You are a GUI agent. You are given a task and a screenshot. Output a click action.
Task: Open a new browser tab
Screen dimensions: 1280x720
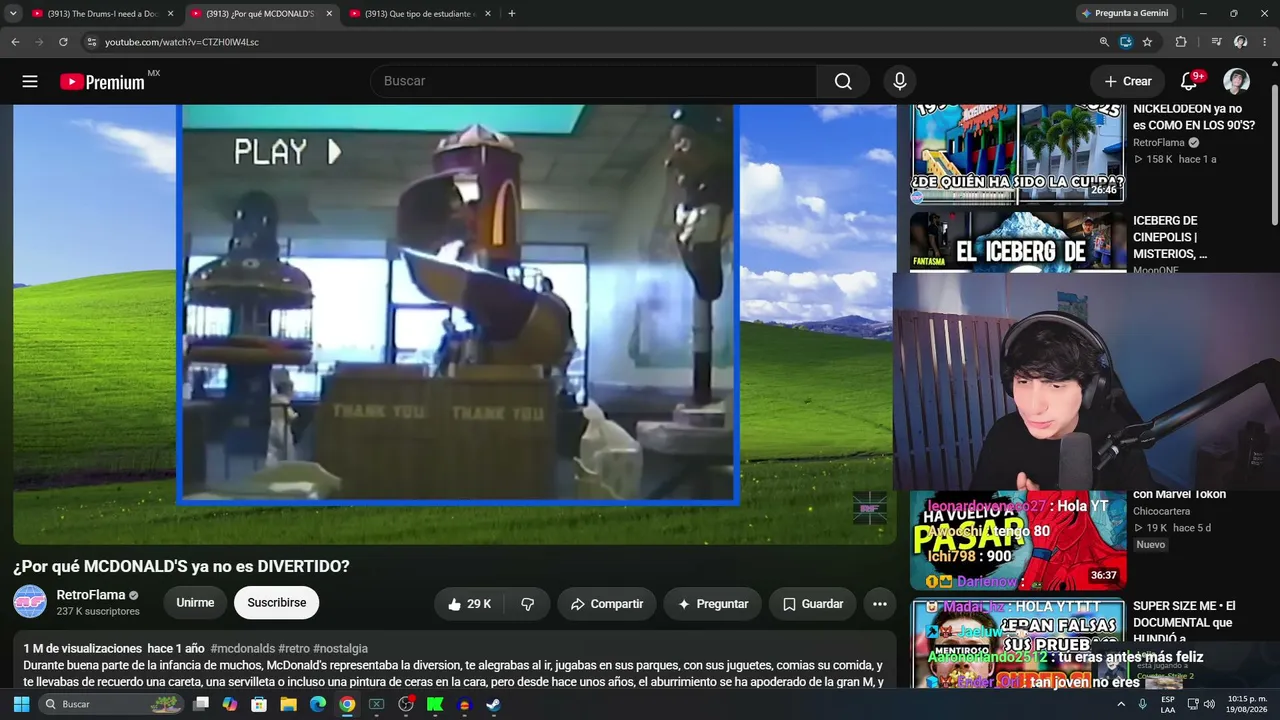pyautogui.click(x=512, y=13)
